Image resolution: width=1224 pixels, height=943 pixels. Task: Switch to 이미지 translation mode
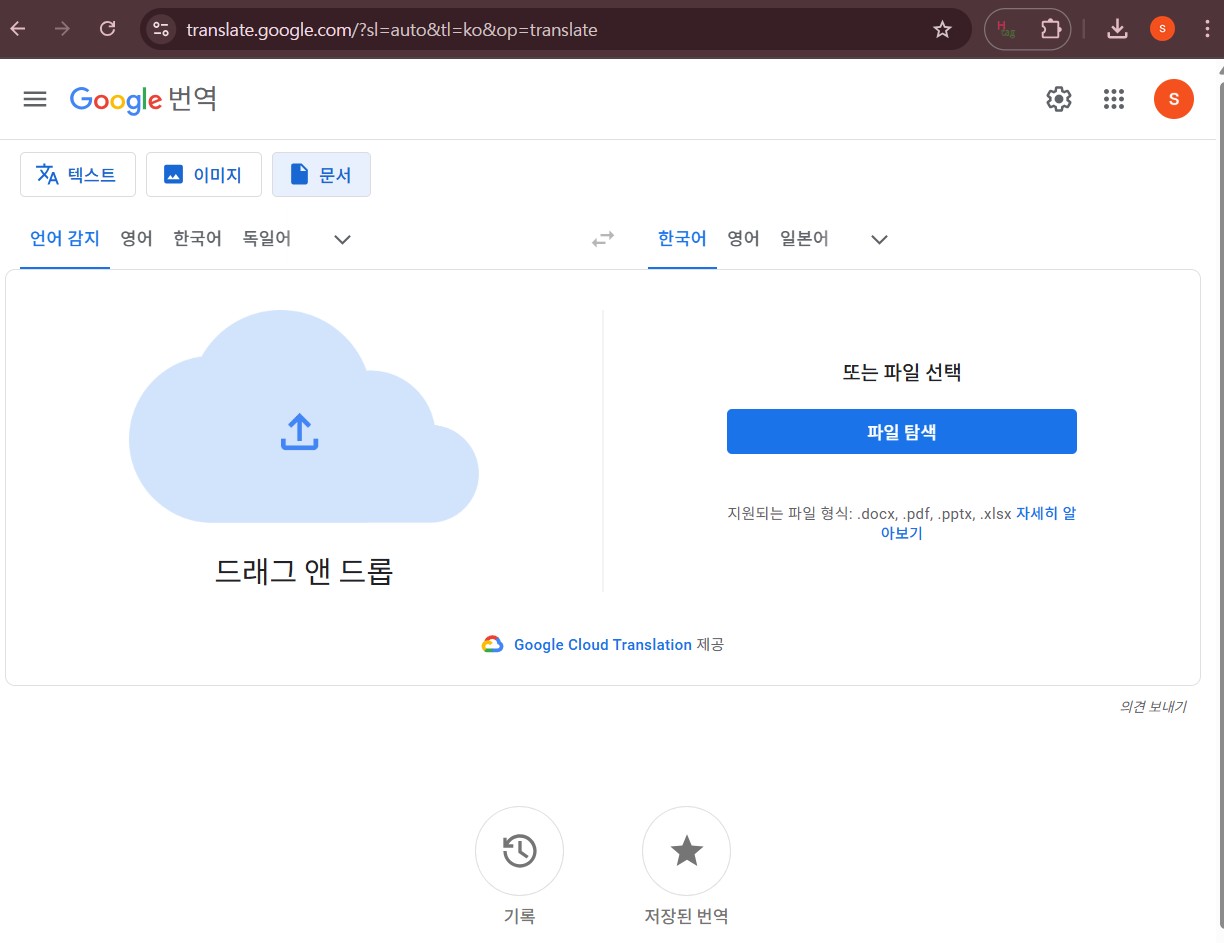[203, 175]
